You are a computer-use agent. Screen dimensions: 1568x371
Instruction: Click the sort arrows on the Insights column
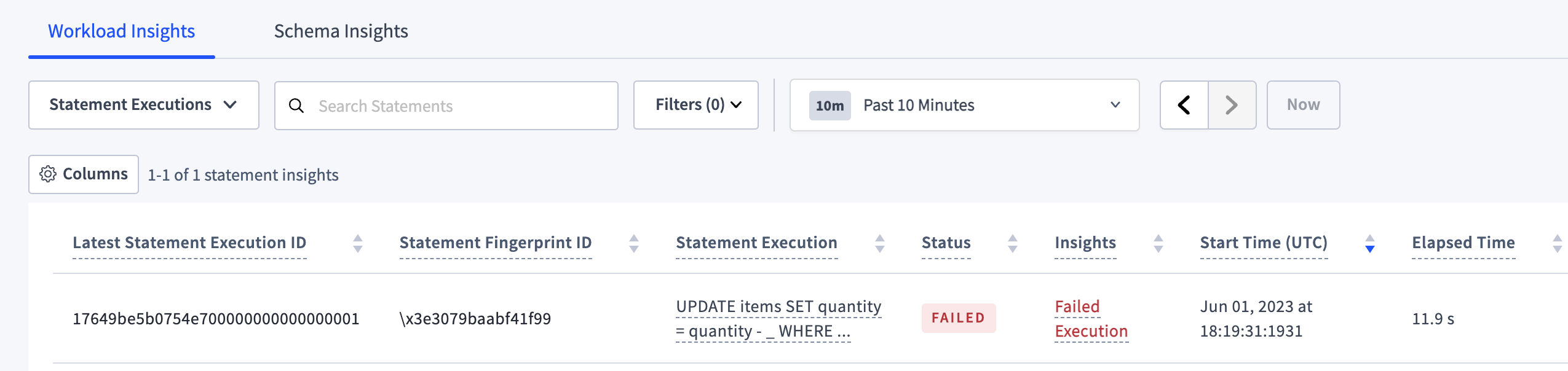pos(1158,243)
